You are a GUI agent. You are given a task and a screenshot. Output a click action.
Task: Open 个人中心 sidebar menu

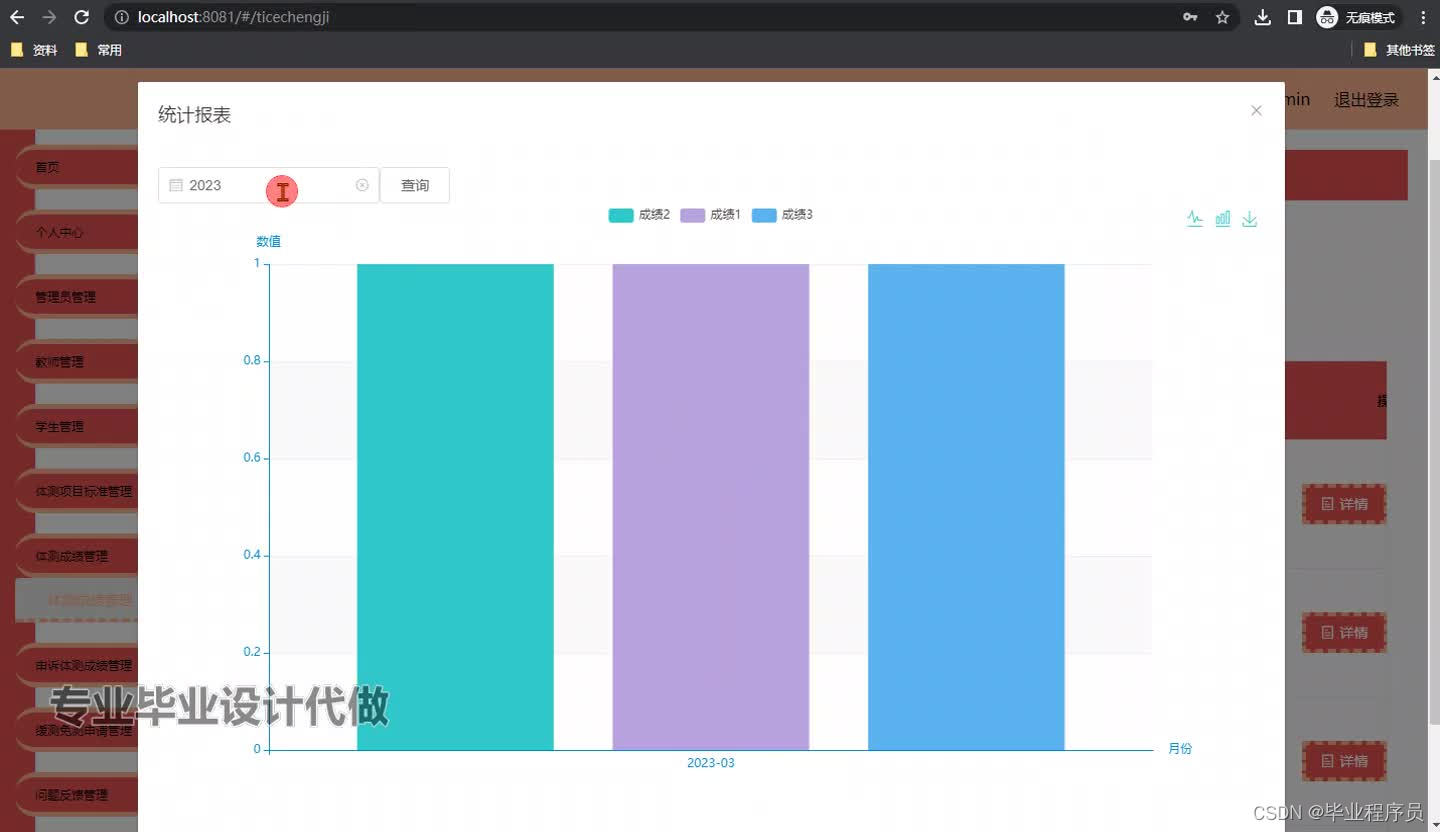point(76,232)
